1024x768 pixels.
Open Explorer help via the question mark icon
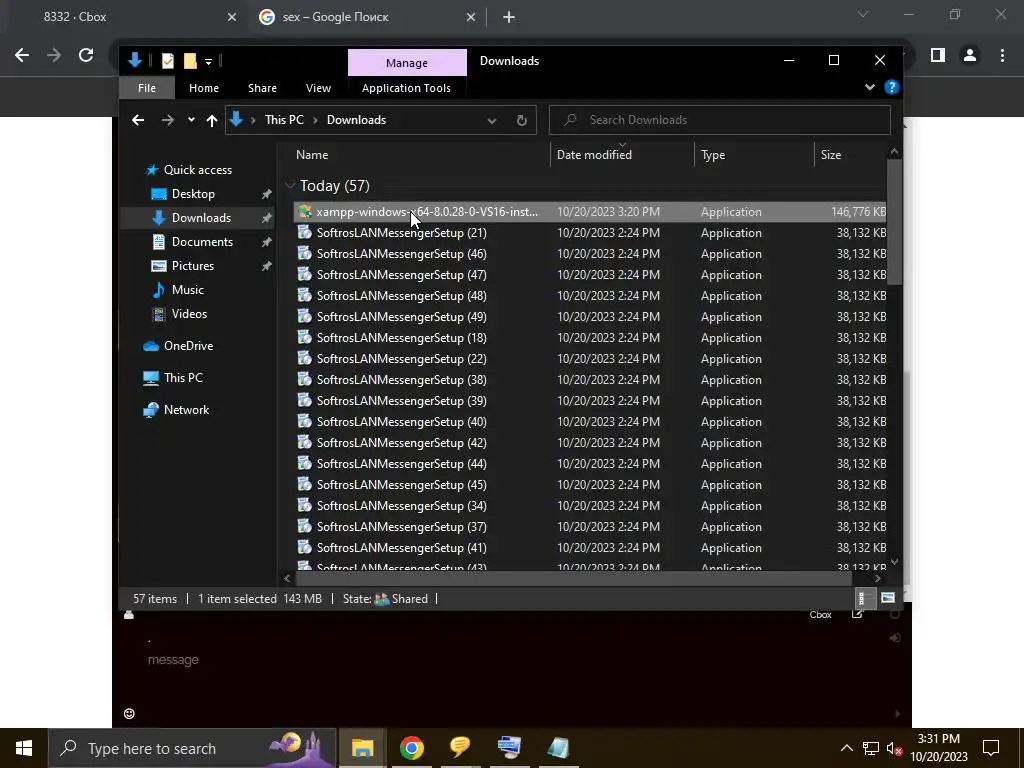891,87
